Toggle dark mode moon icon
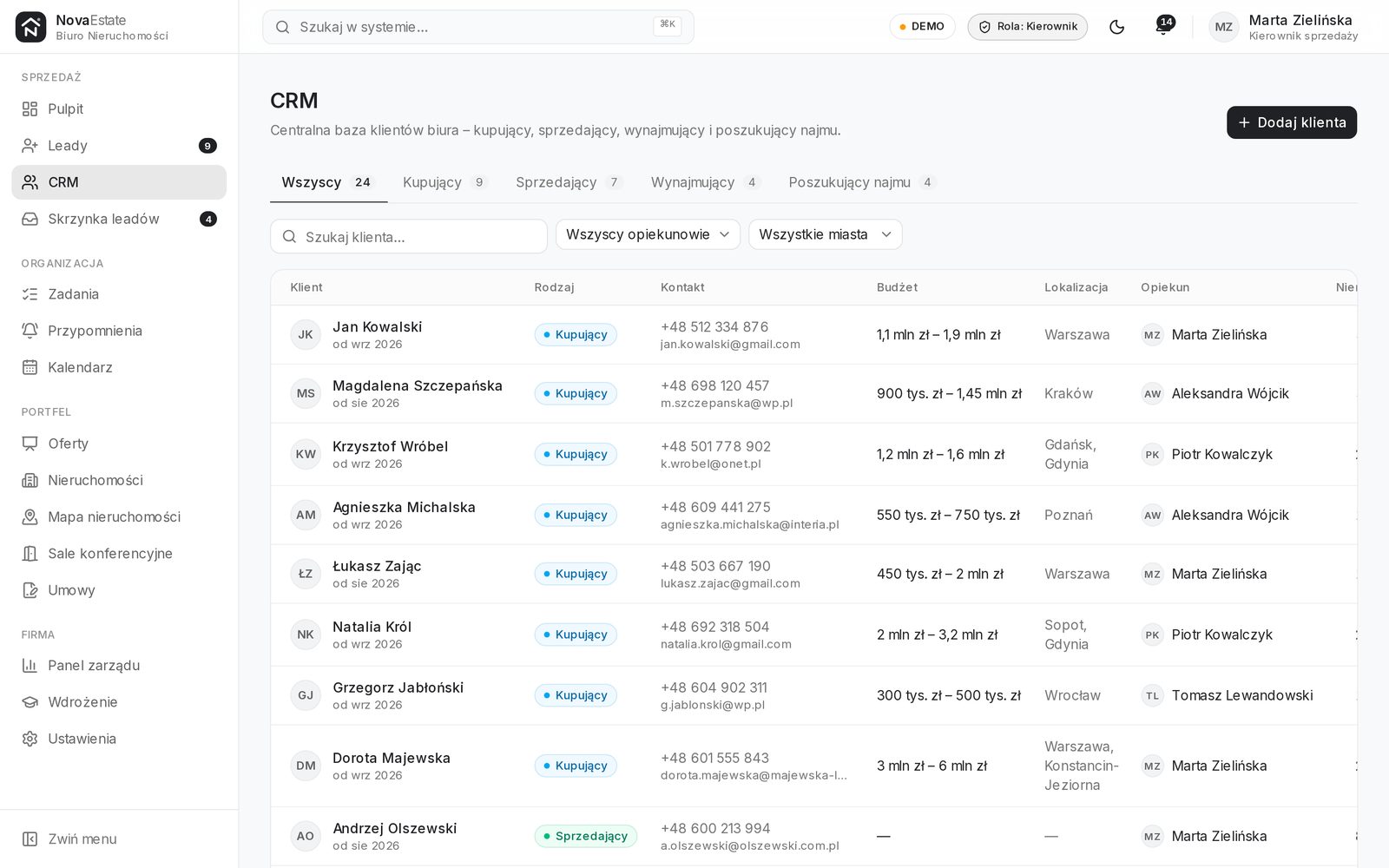Screen dimensions: 1389x868 tap(1117, 27)
